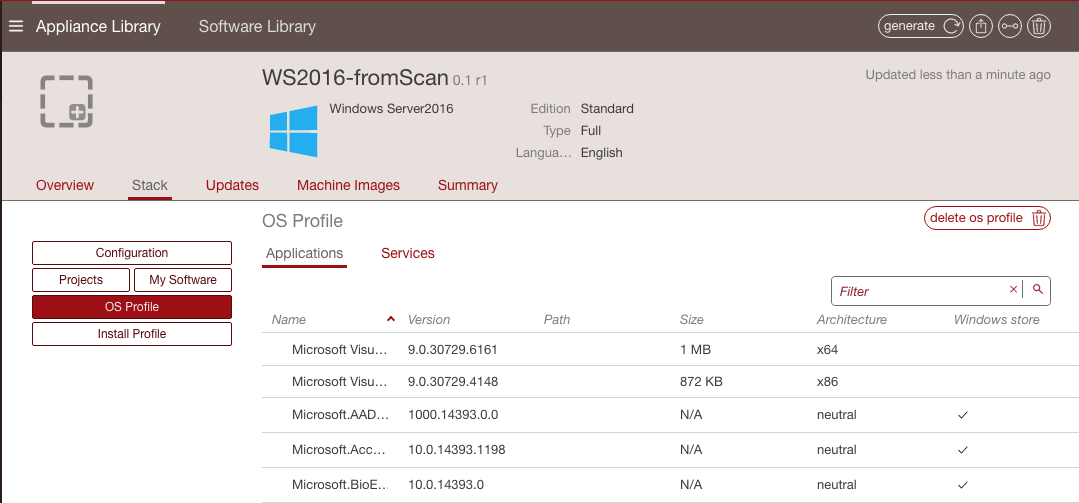Click version 1000.14393.0.0
Image resolution: width=1079 pixels, height=503 pixels.
pos(453,415)
